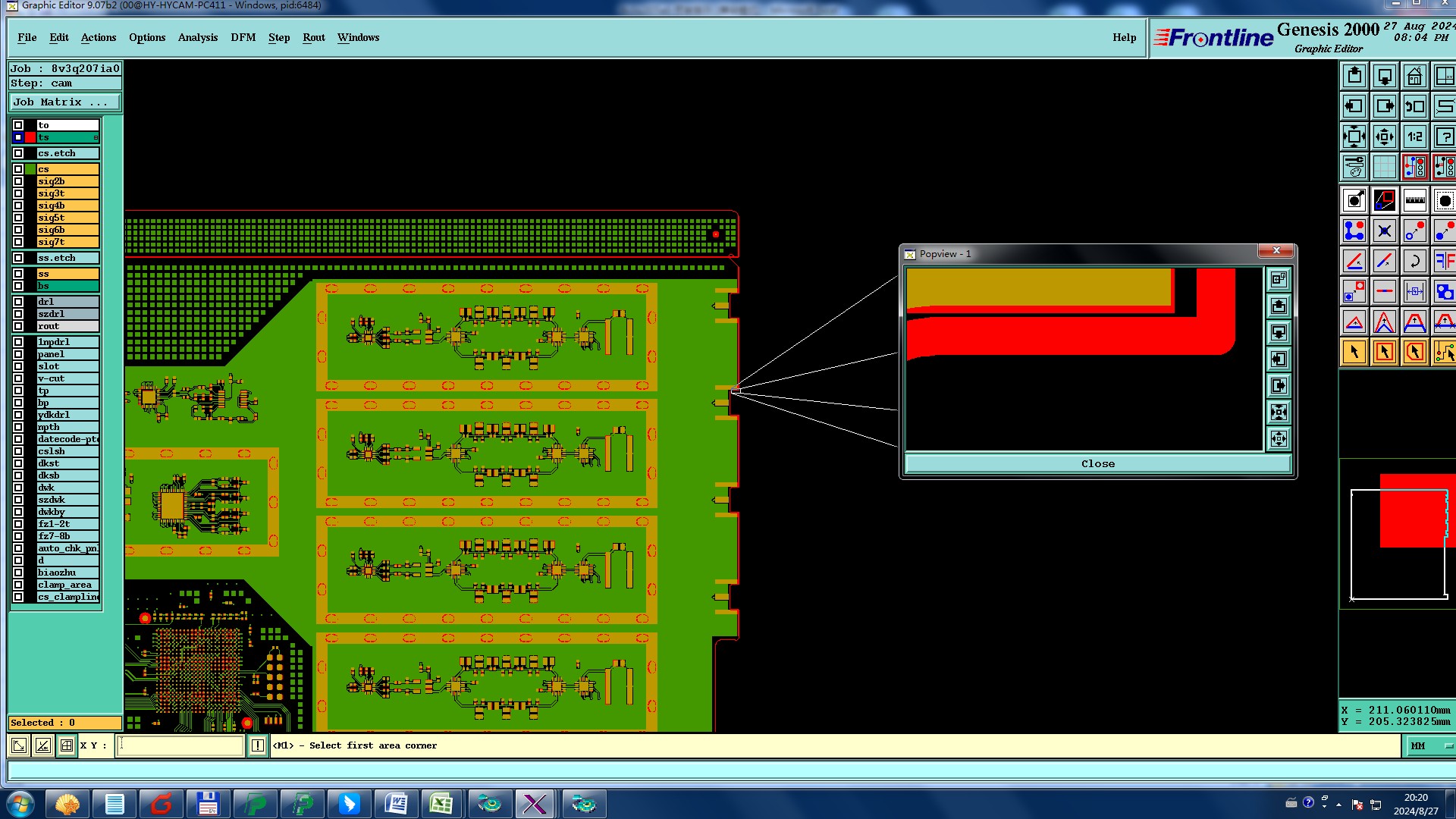Click the delete feature X icon
This screenshot has height=819, width=1456.
pyautogui.click(x=1384, y=231)
